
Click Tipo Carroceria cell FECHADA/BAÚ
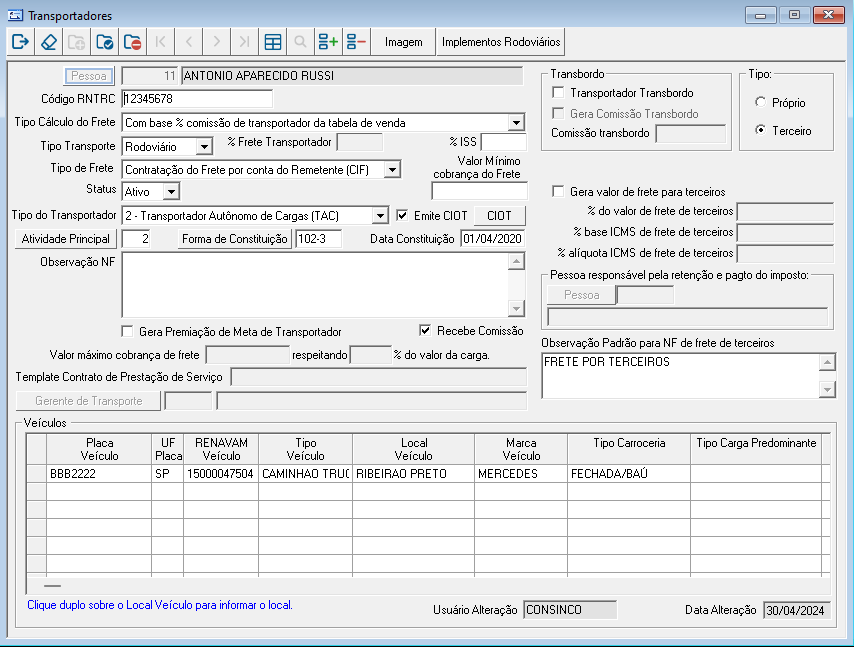click(629, 473)
